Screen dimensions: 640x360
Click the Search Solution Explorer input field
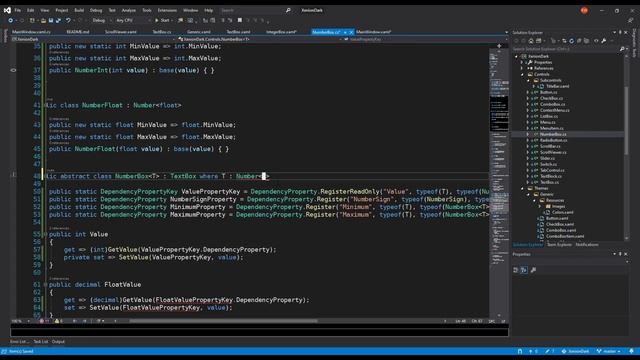tap(565, 49)
